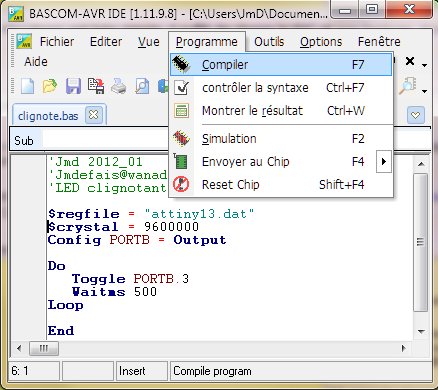
Task: Select Envoyer au Chip entry
Action: click(273, 162)
